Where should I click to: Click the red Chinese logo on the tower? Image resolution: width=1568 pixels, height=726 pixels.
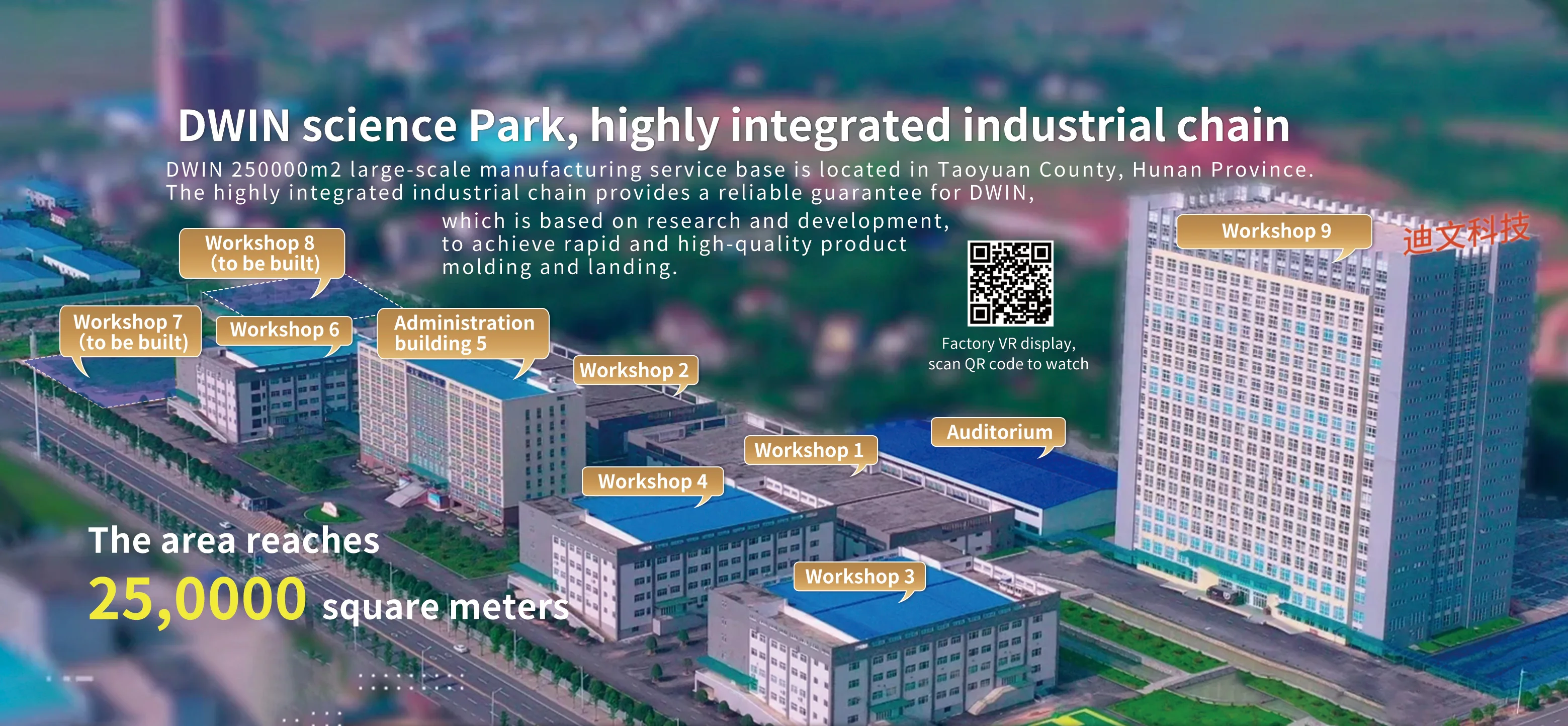(1465, 233)
